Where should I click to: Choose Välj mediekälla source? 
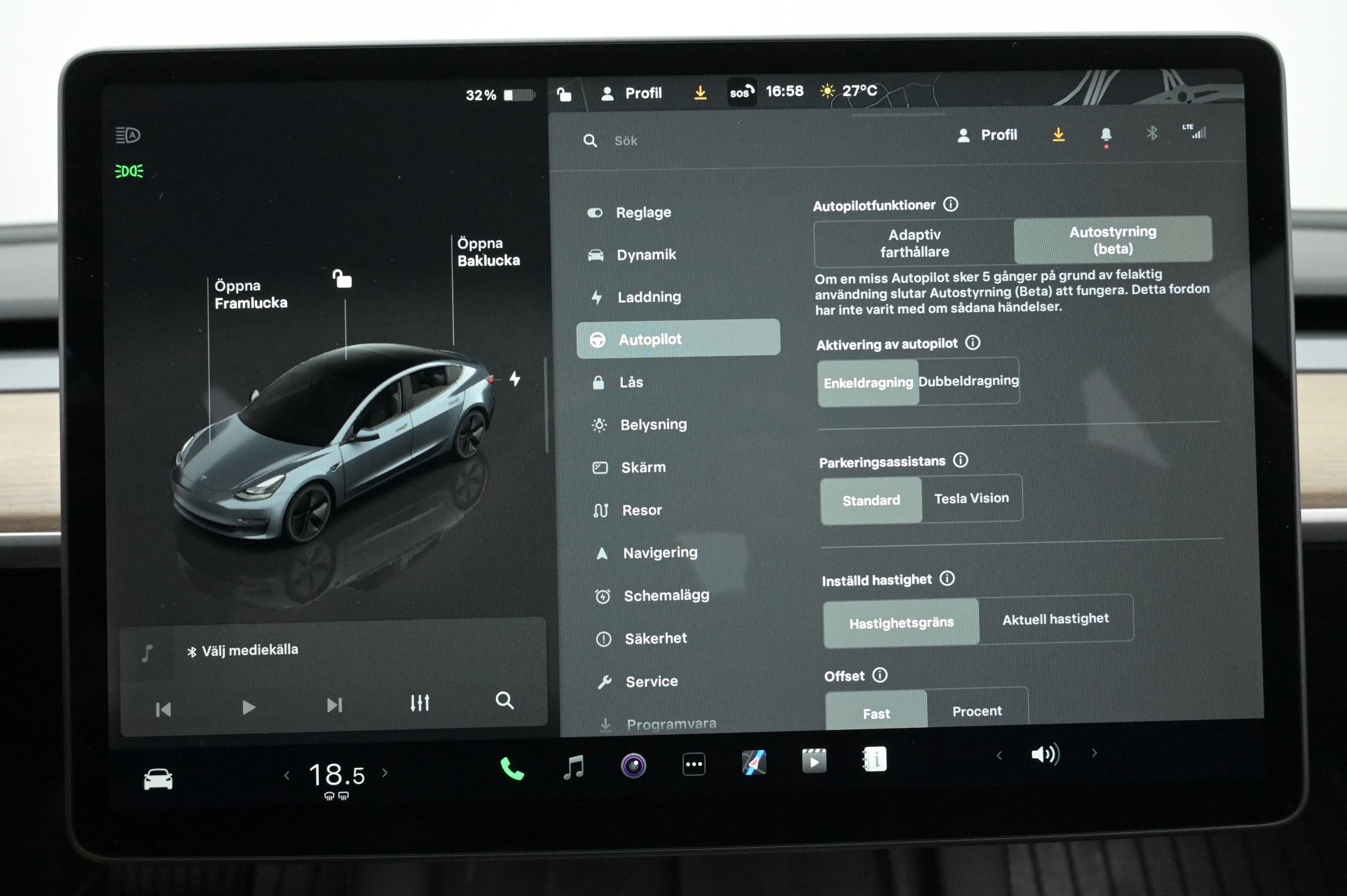pyautogui.click(x=243, y=650)
